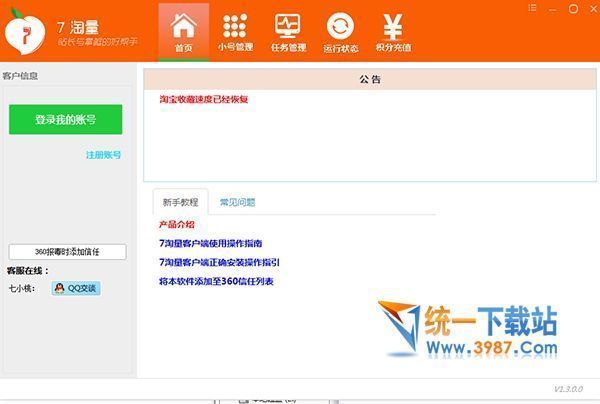Maximize the 7淘量 window
600x404 pixels.
coord(573,9)
